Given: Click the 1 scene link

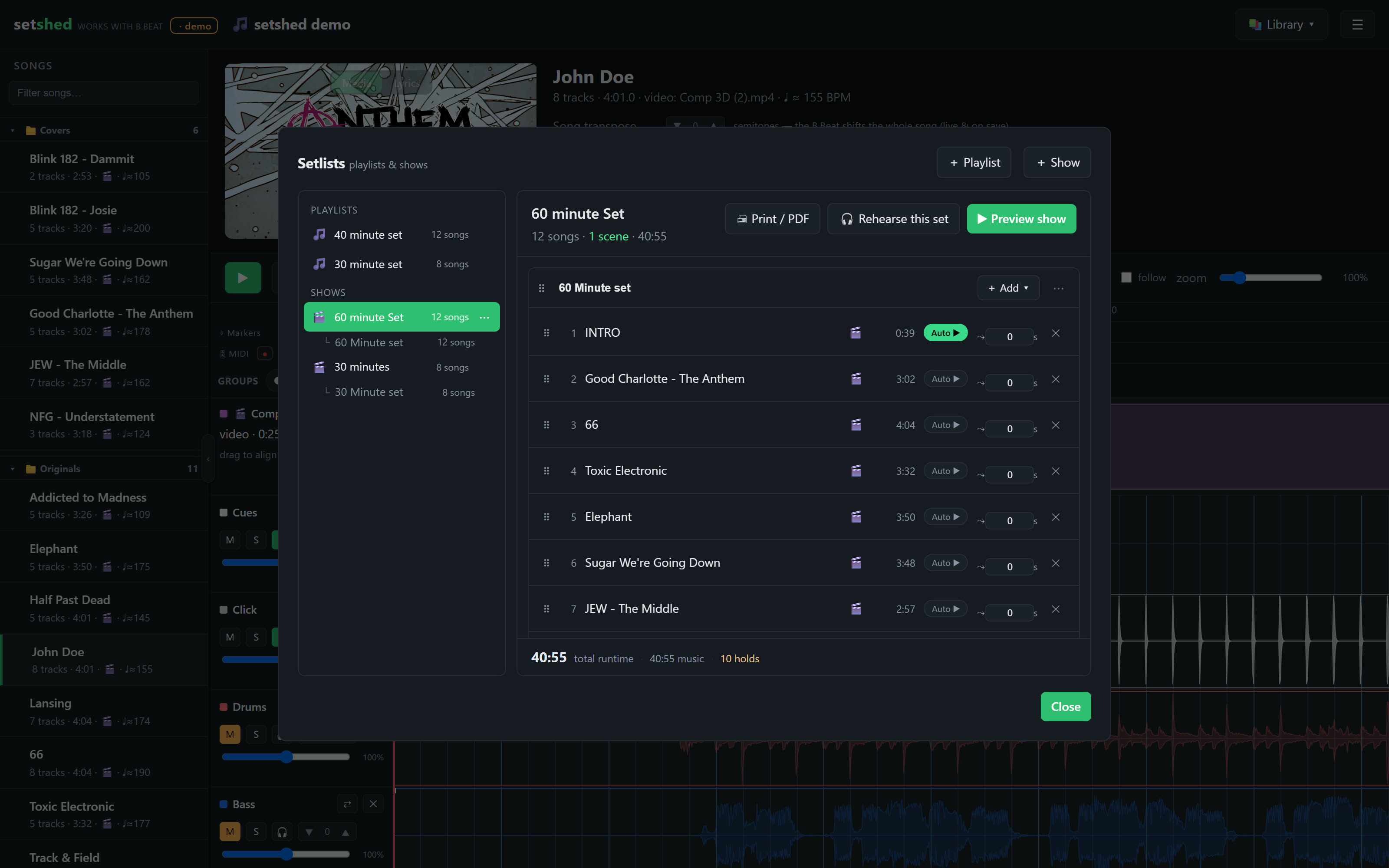Looking at the screenshot, I should (609, 237).
